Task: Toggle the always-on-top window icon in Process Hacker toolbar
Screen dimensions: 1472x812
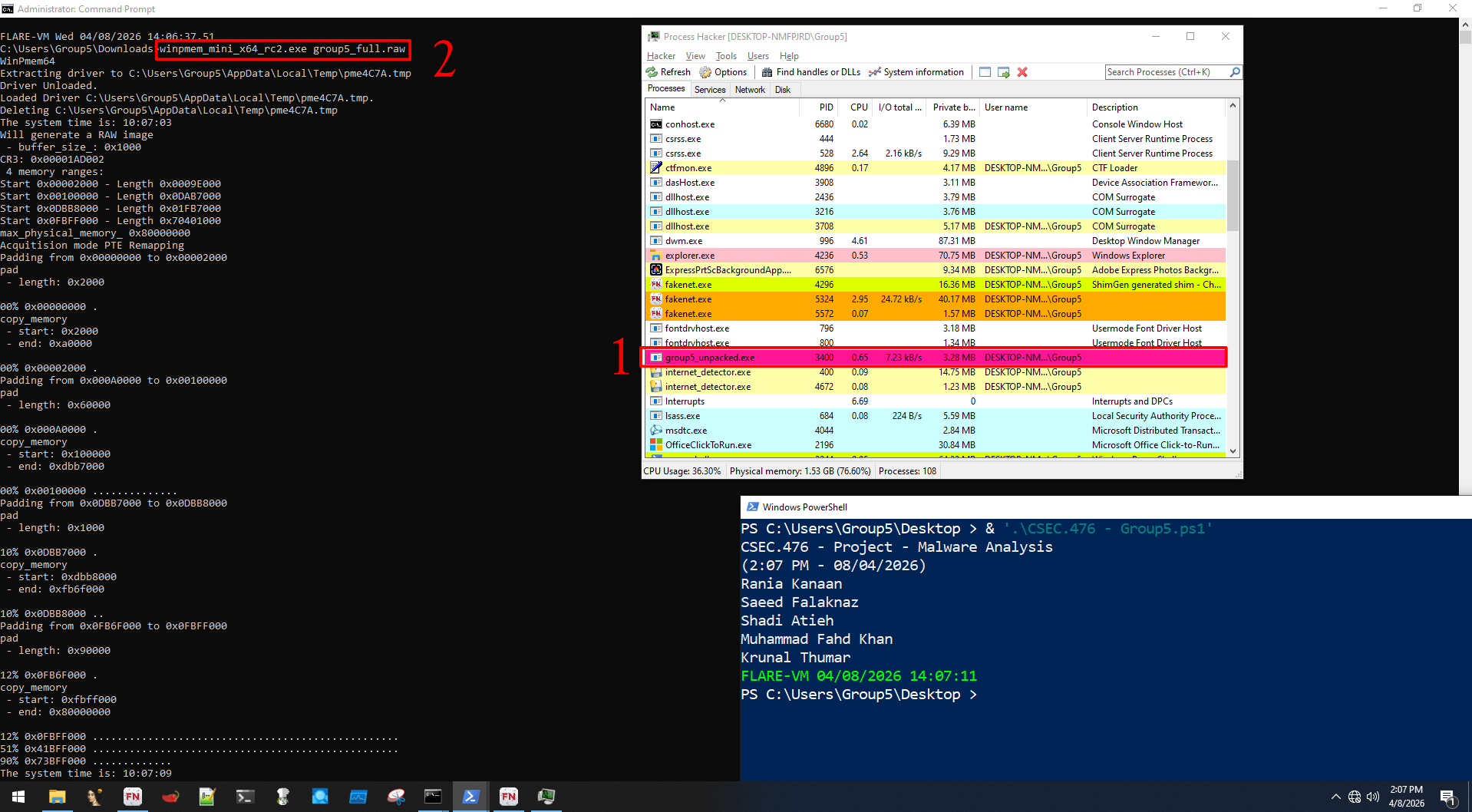Action: pos(985,71)
